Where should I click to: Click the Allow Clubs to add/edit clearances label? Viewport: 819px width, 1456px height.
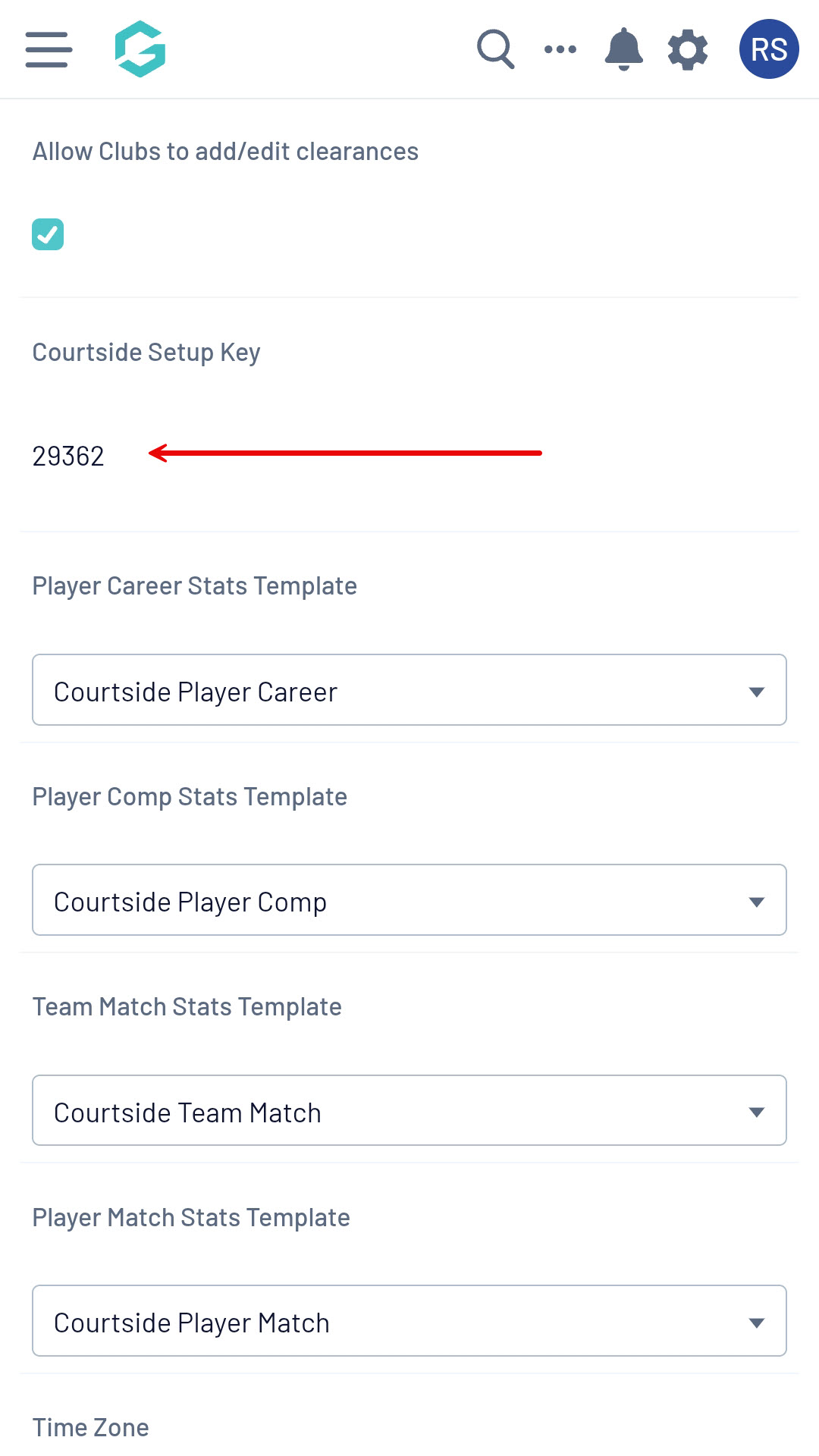[x=225, y=152]
